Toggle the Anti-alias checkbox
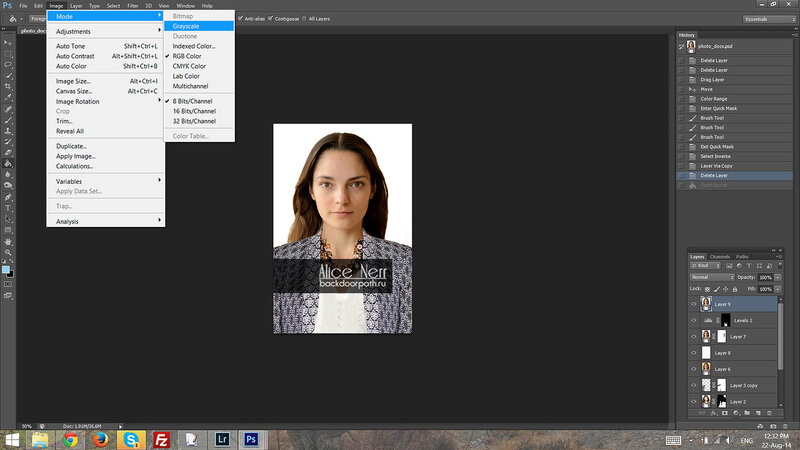This screenshot has width=800, height=450. (x=239, y=18)
